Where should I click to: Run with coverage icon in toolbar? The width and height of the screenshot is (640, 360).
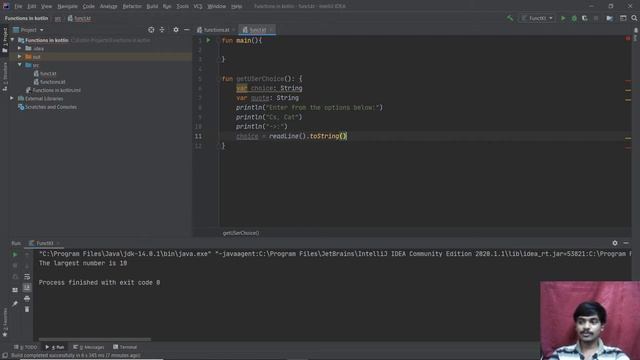point(584,18)
